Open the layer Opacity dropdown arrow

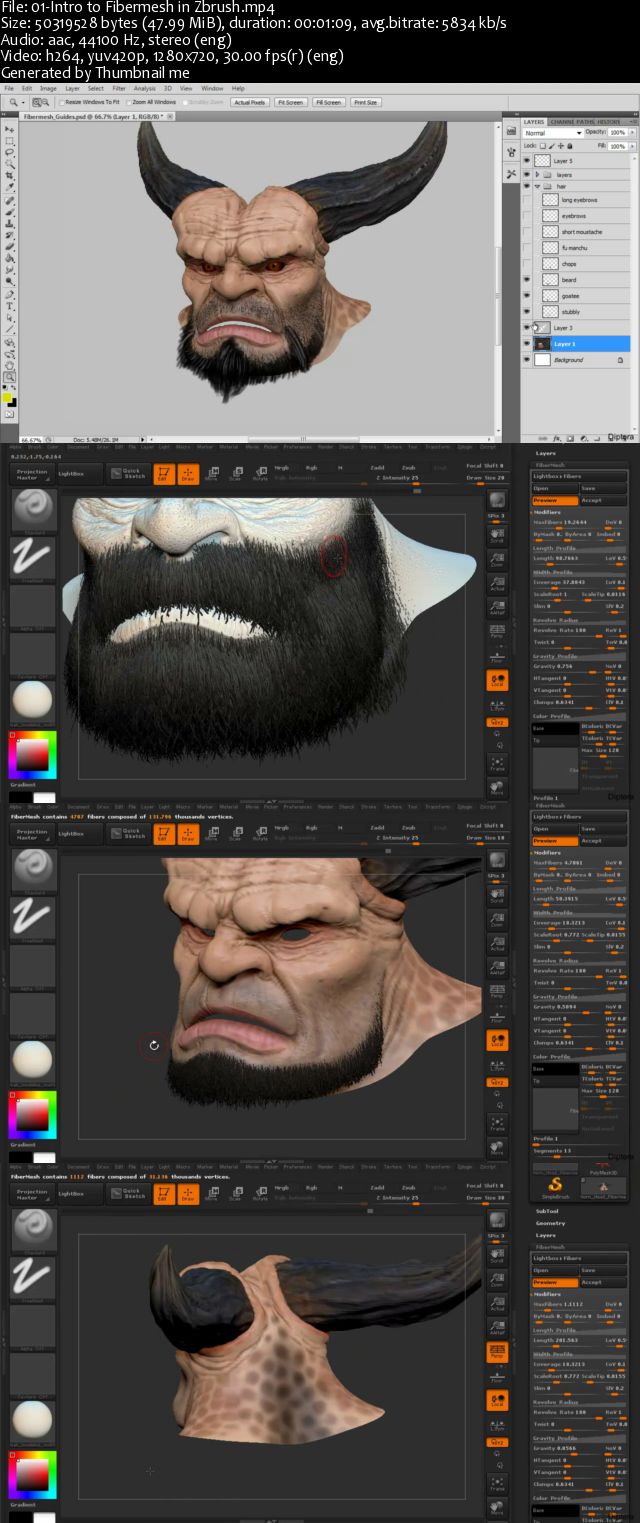coord(632,132)
